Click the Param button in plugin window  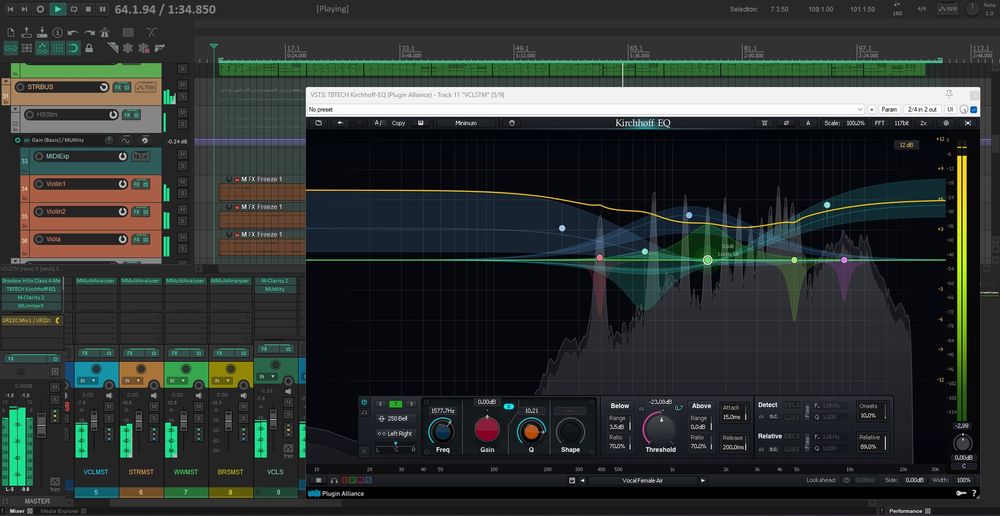coord(889,109)
